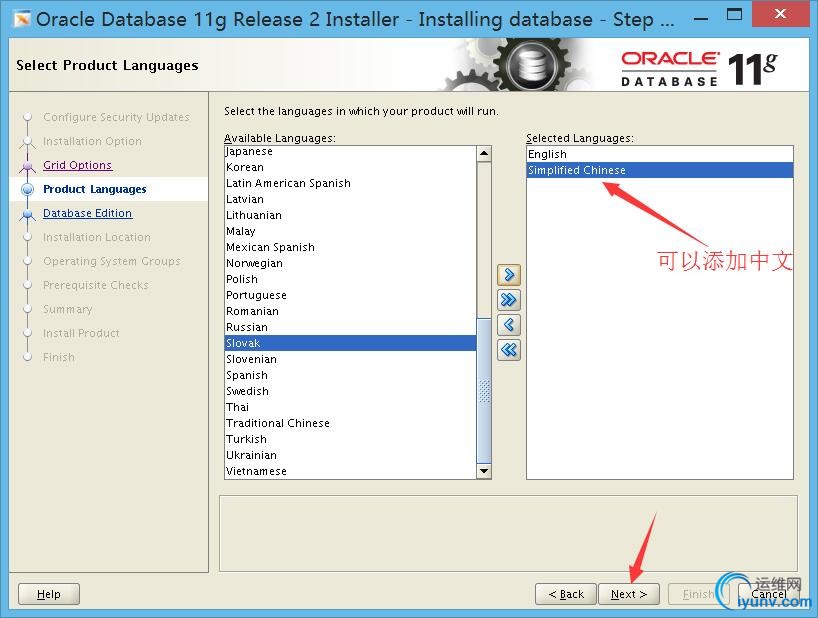Click the available languages scrollbar thumb
The height and width of the screenshot is (618, 818).
click(x=484, y=390)
